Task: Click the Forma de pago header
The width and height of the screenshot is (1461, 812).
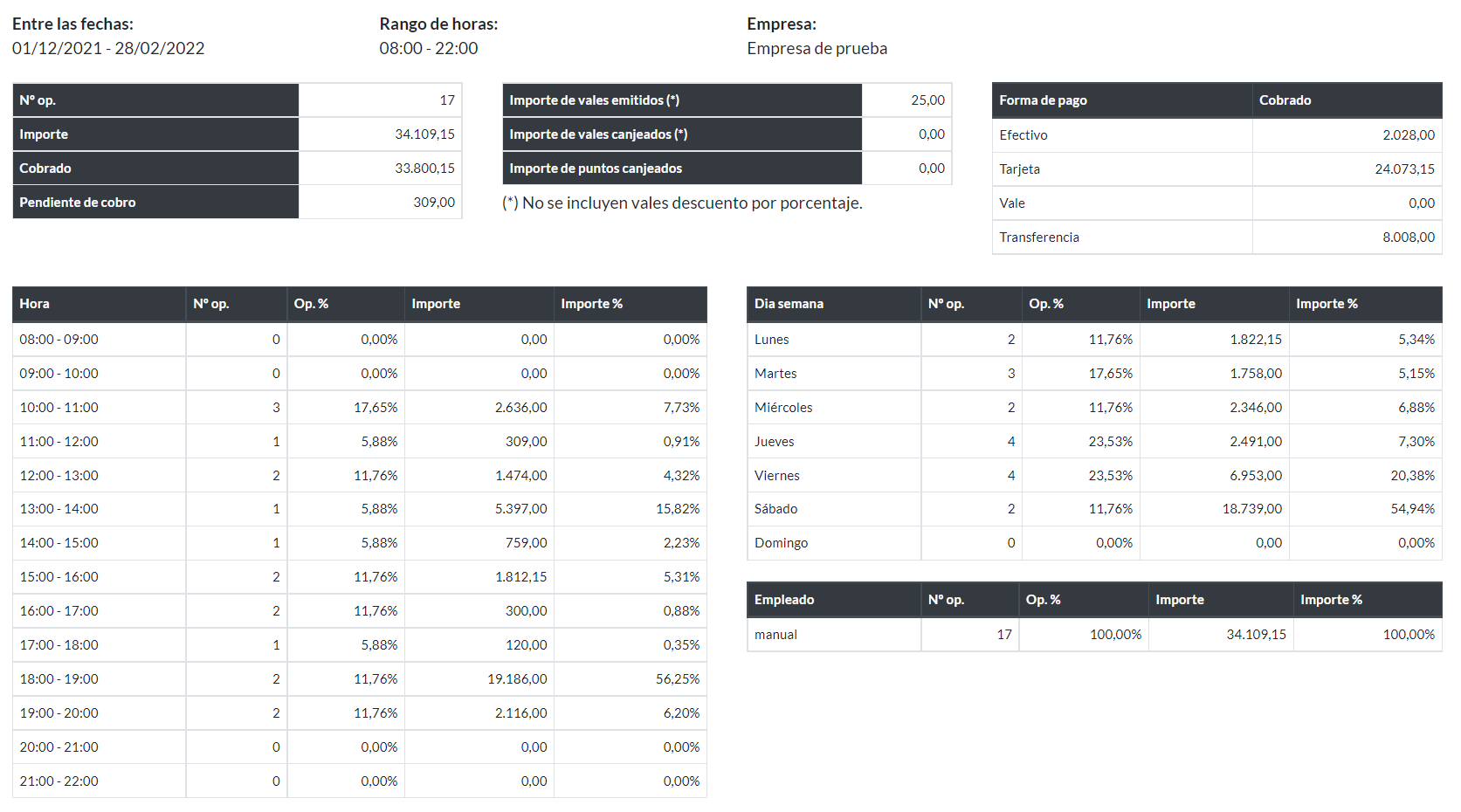Action: pos(1043,100)
